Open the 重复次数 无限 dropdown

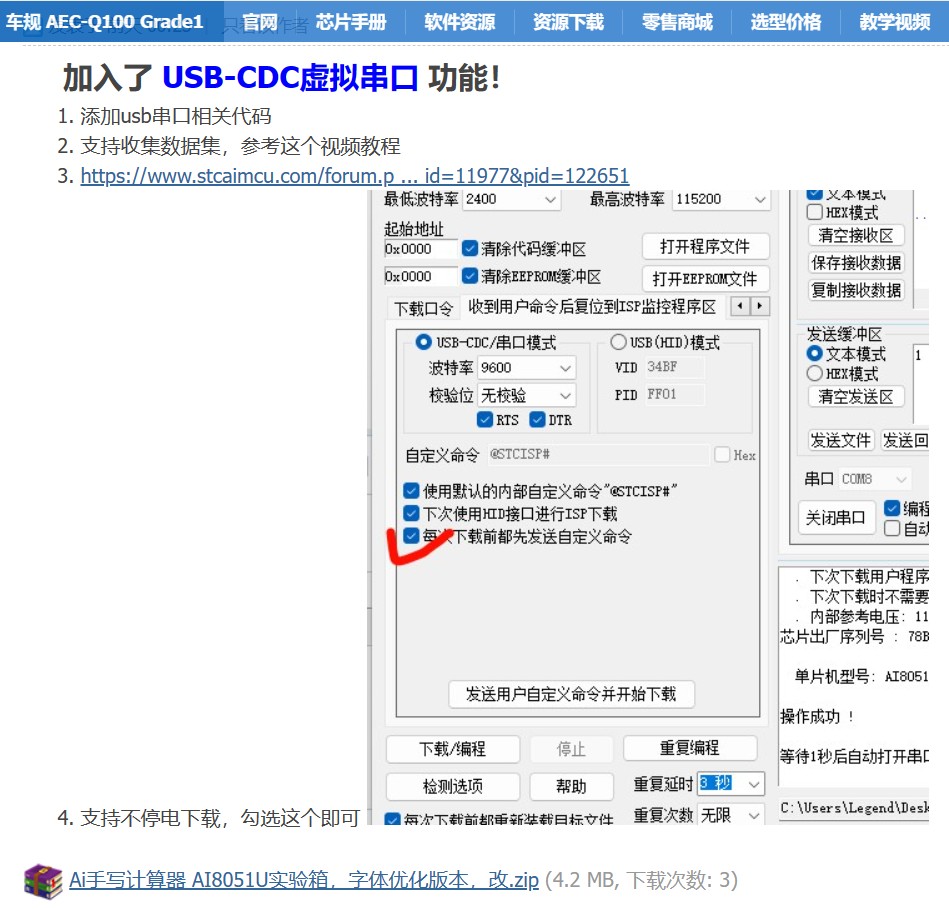(731, 815)
